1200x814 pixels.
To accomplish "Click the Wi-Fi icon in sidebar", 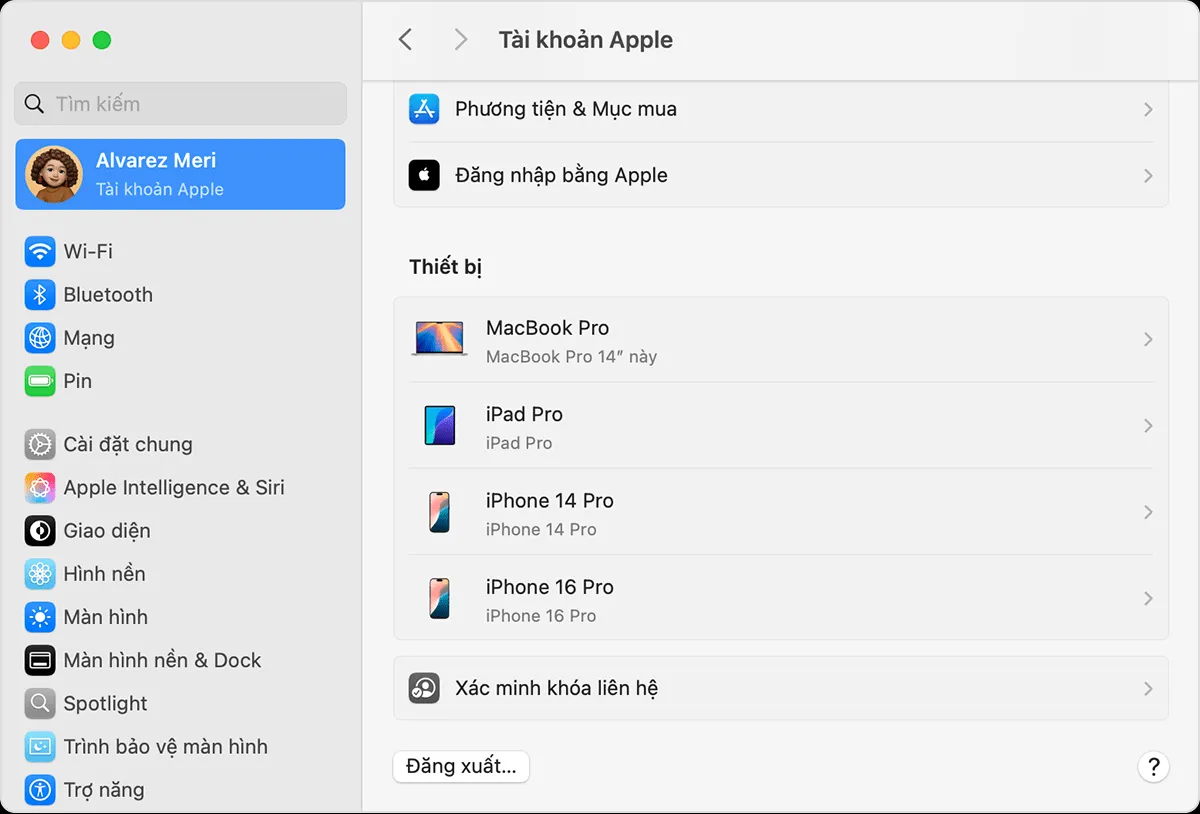I will click(x=40, y=251).
